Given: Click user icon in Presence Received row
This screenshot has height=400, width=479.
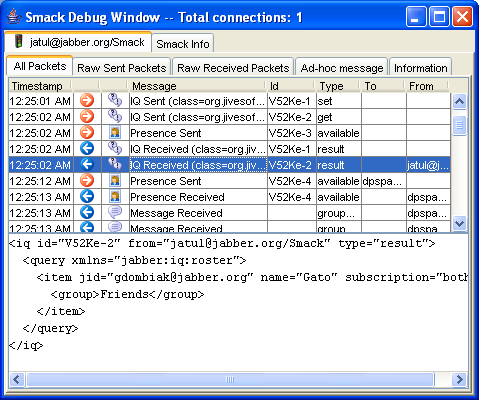Looking at the screenshot, I should tap(115, 196).
